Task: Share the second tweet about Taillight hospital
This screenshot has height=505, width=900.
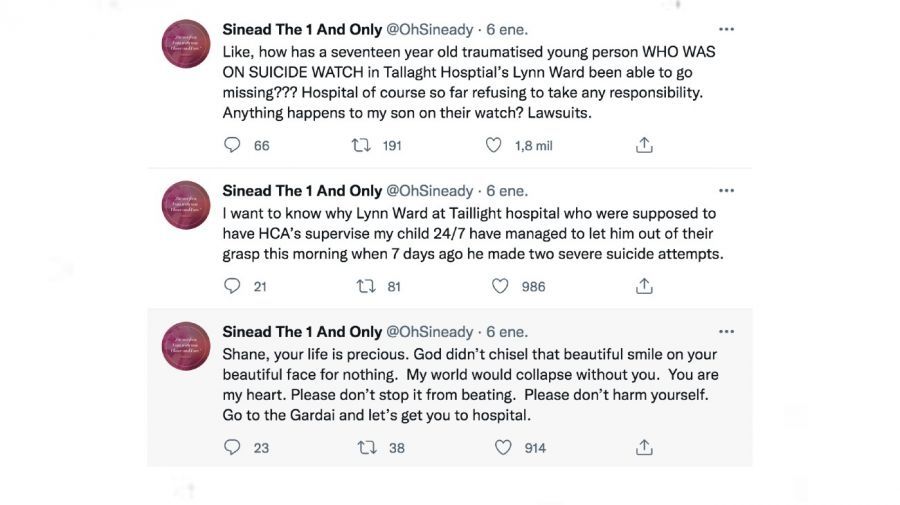Action: 644,286
